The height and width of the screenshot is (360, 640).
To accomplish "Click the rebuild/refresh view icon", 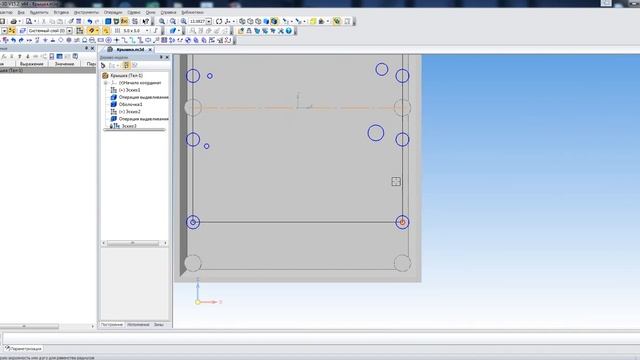I will coord(219,21).
